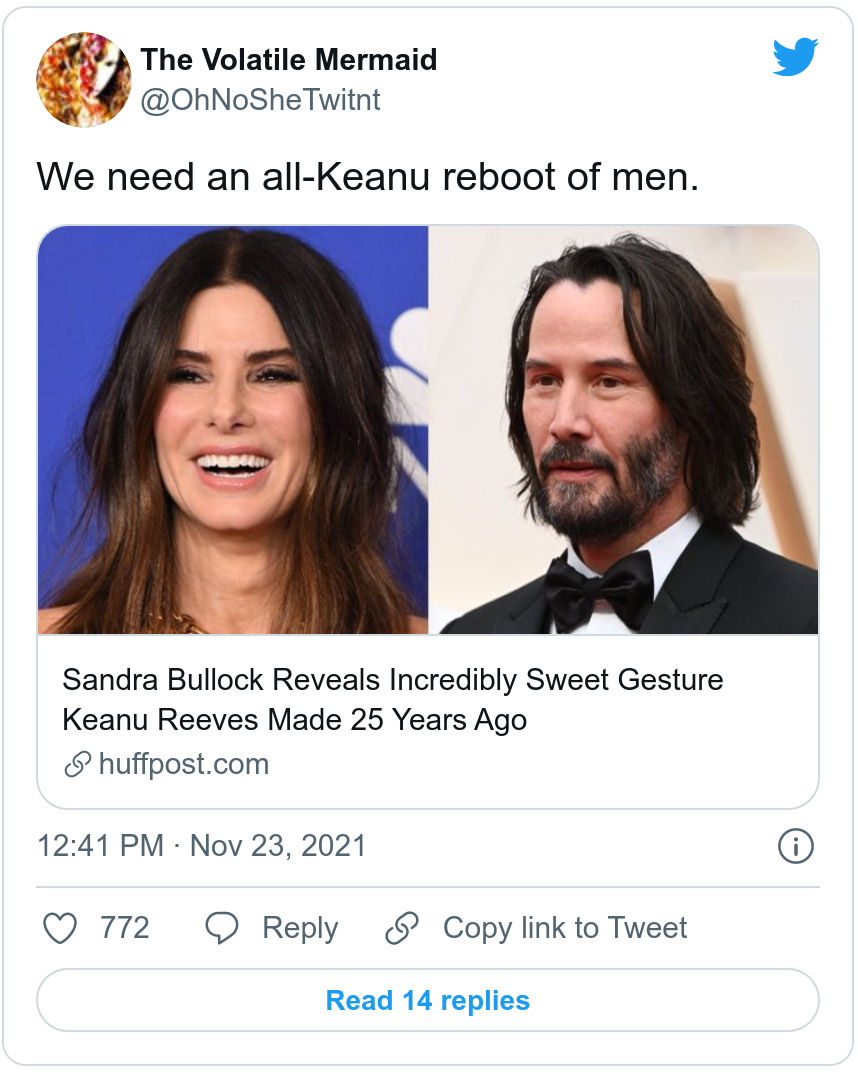858x1073 pixels.
Task: Visit the huffpost.com source link
Action: point(184,765)
